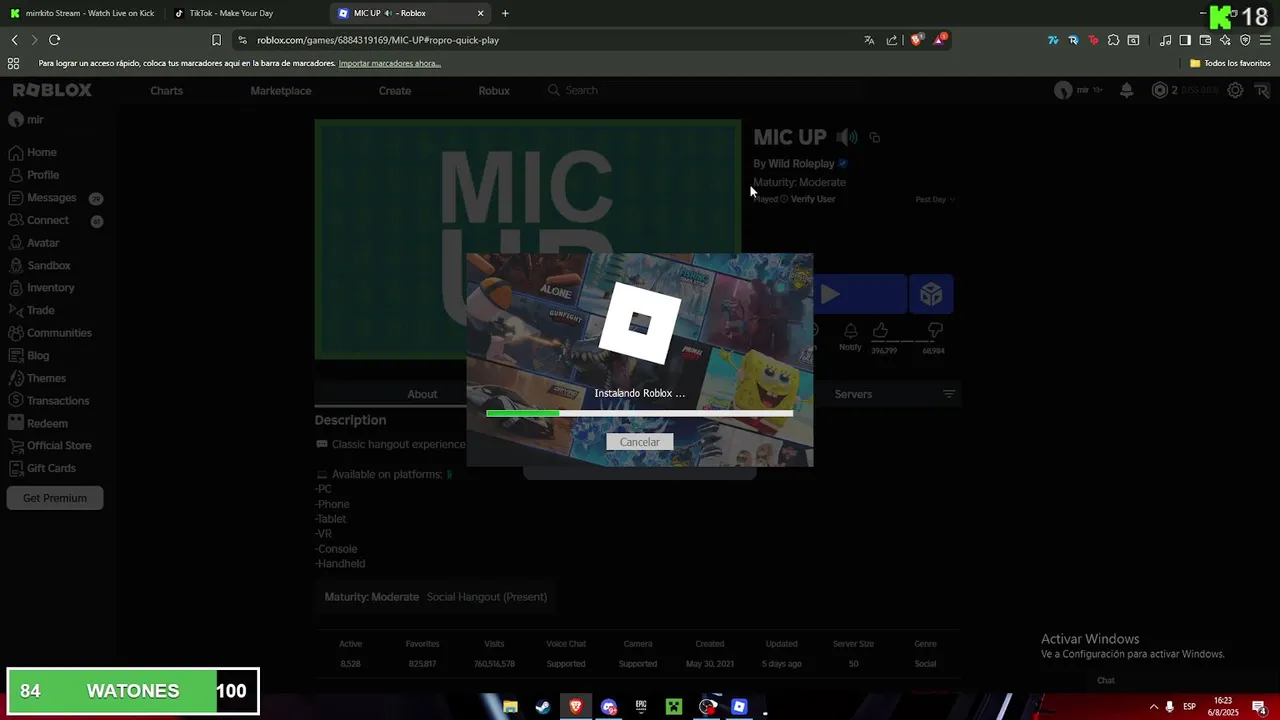
Task: Open the browser hamburger menu
Action: pyautogui.click(x=1265, y=40)
